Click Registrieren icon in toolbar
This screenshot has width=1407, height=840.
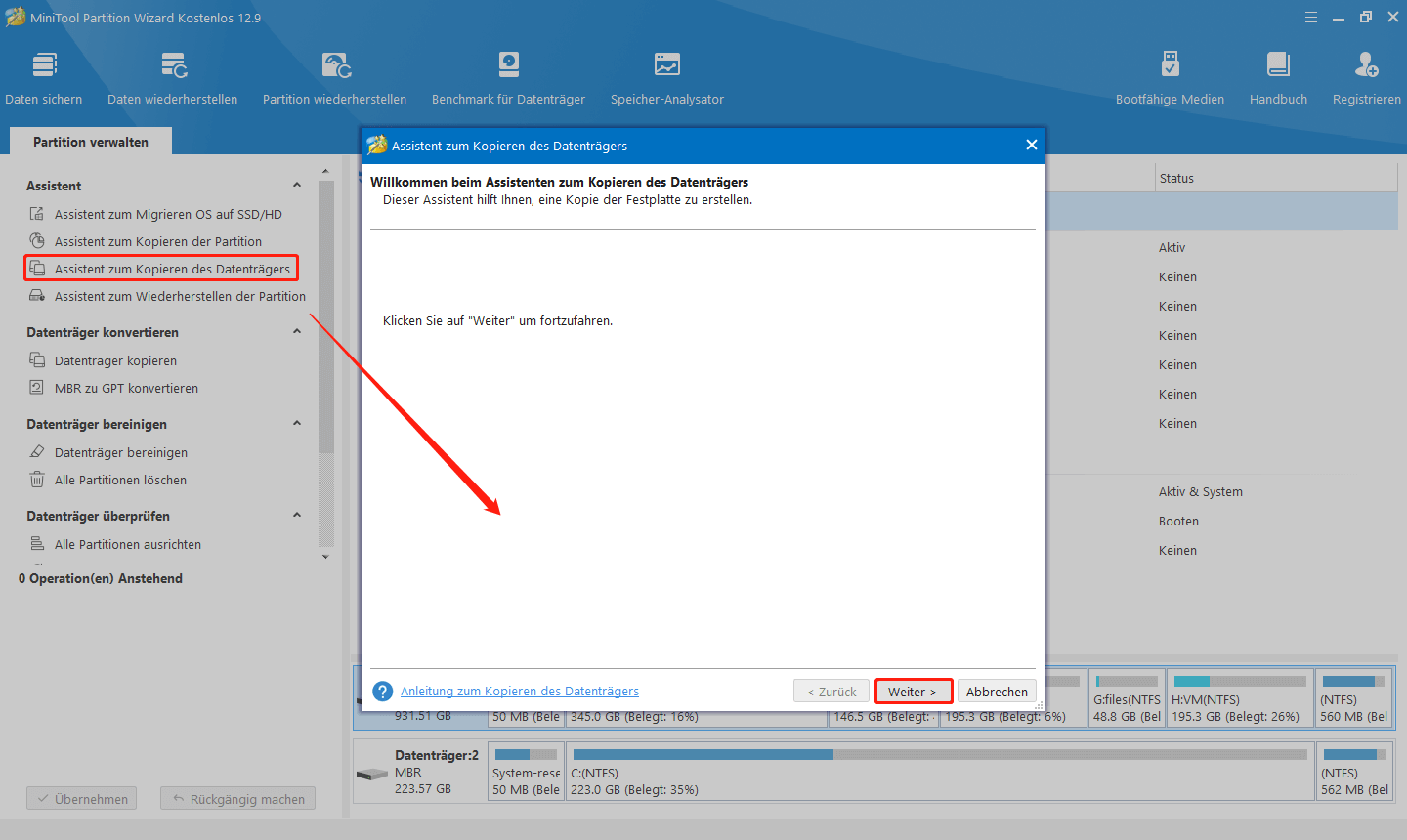pos(1367,65)
